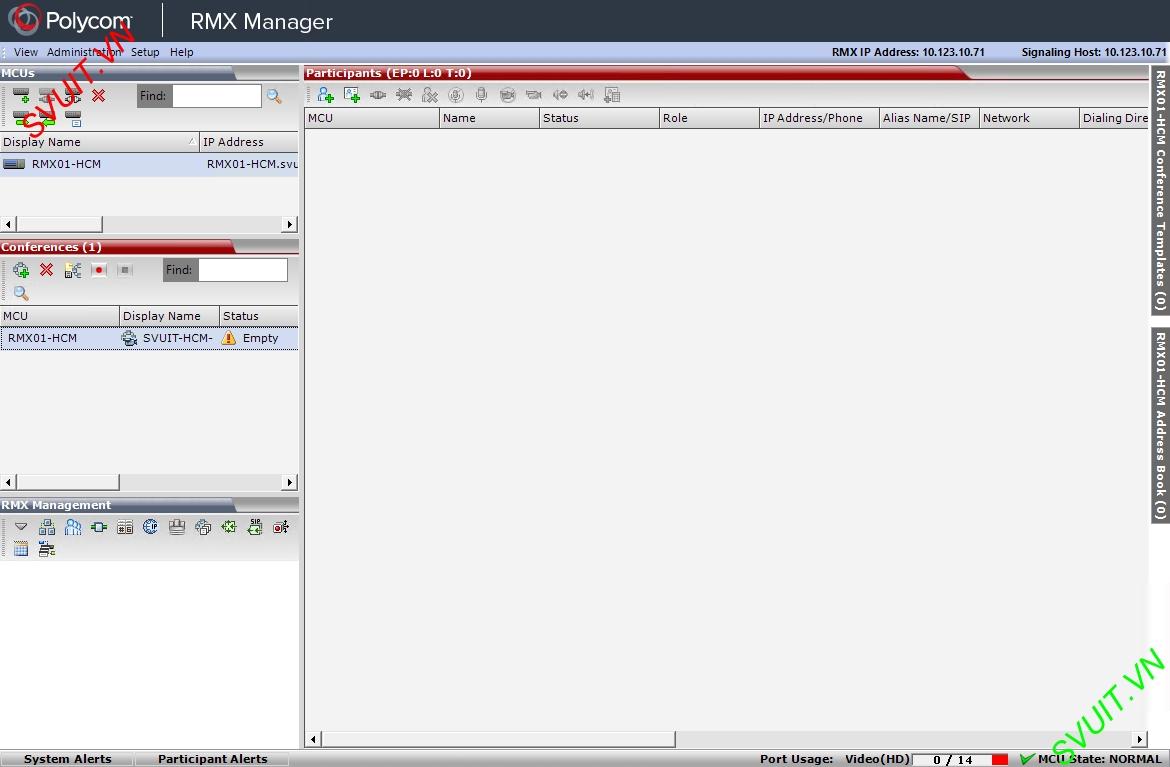Click left arrow of Conferences horizontal scrollbar
Screen dimensions: 1170x767
(x=8, y=483)
